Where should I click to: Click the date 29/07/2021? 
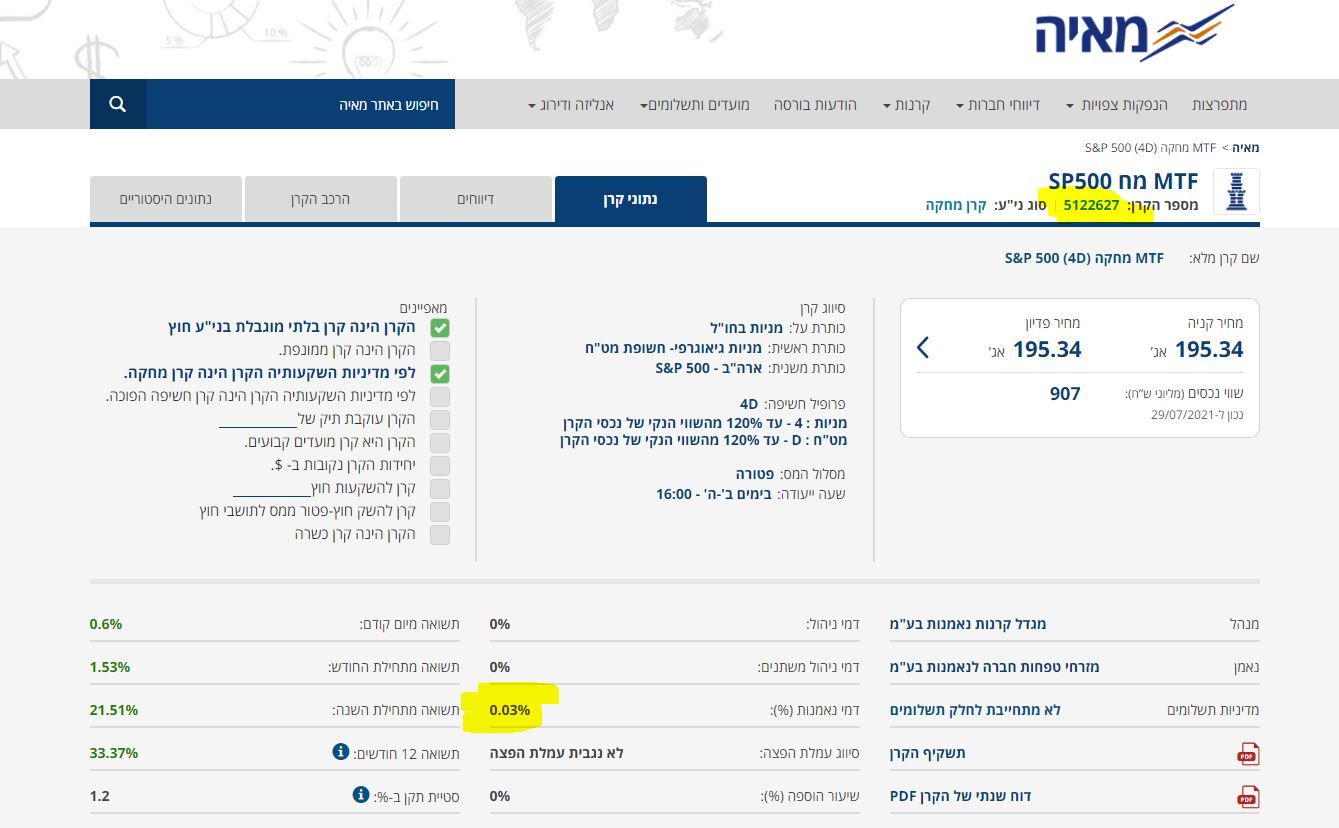(x=1185, y=415)
